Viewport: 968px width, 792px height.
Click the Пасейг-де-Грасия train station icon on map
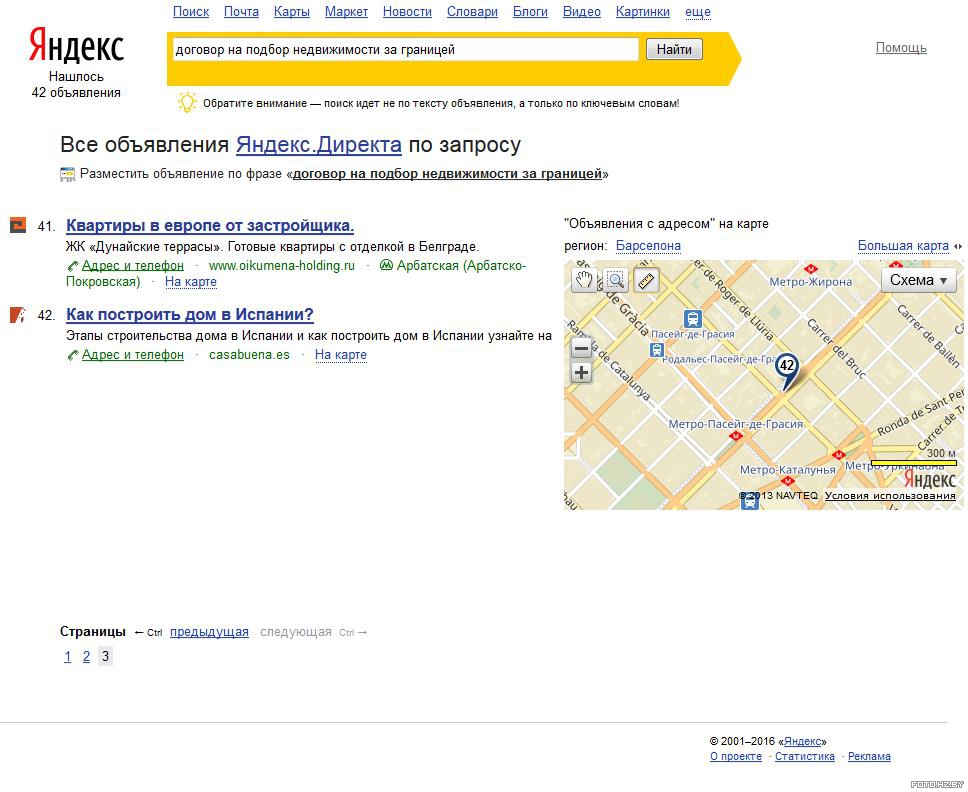click(x=693, y=319)
